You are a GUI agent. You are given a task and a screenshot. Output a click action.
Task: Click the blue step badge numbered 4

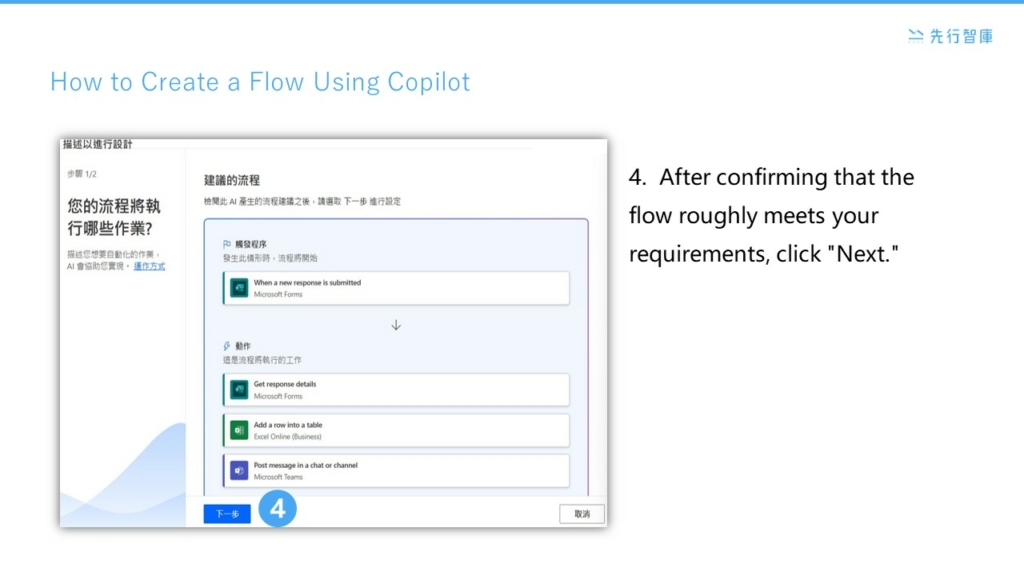pyautogui.click(x=277, y=509)
